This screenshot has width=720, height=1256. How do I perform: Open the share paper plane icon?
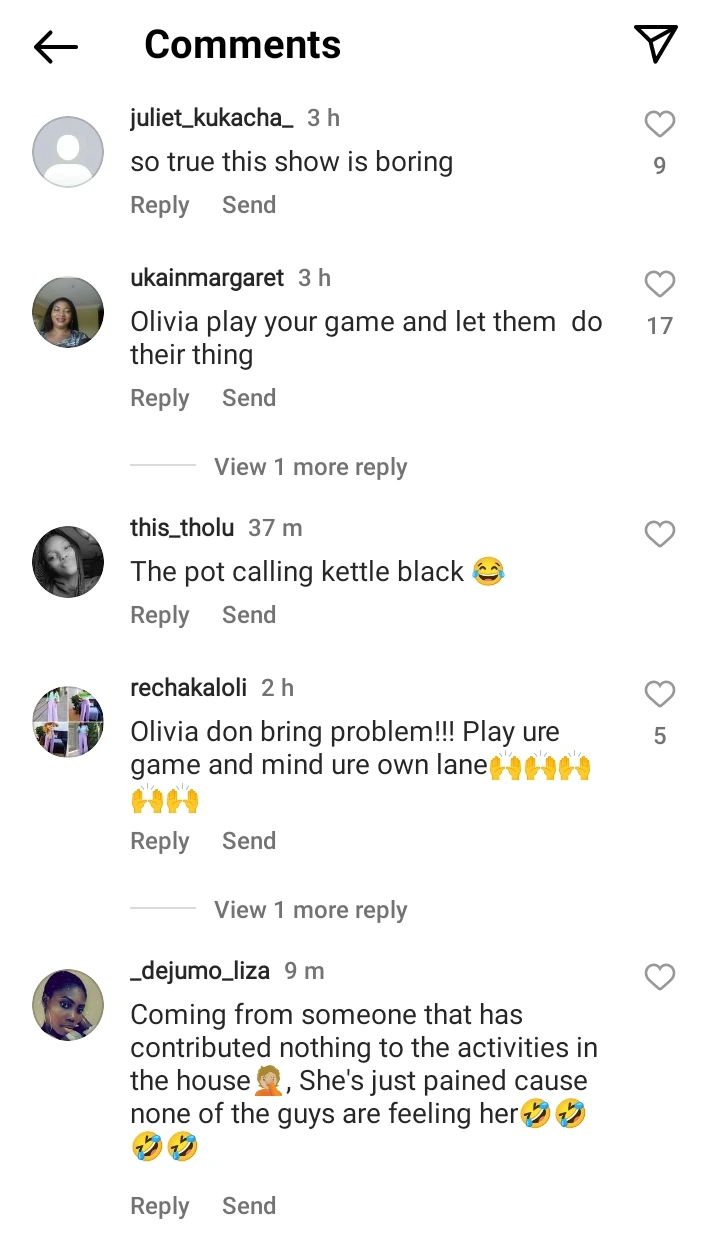(x=656, y=44)
